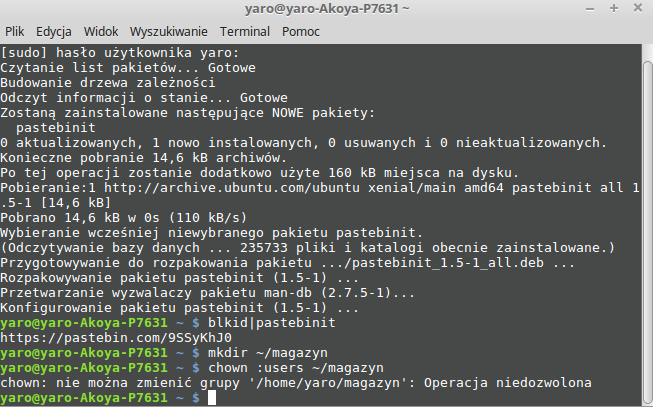653x407 pixels.
Task: Click 'Czytanie list pakietów... Gotowe' line
Action: coord(128,68)
